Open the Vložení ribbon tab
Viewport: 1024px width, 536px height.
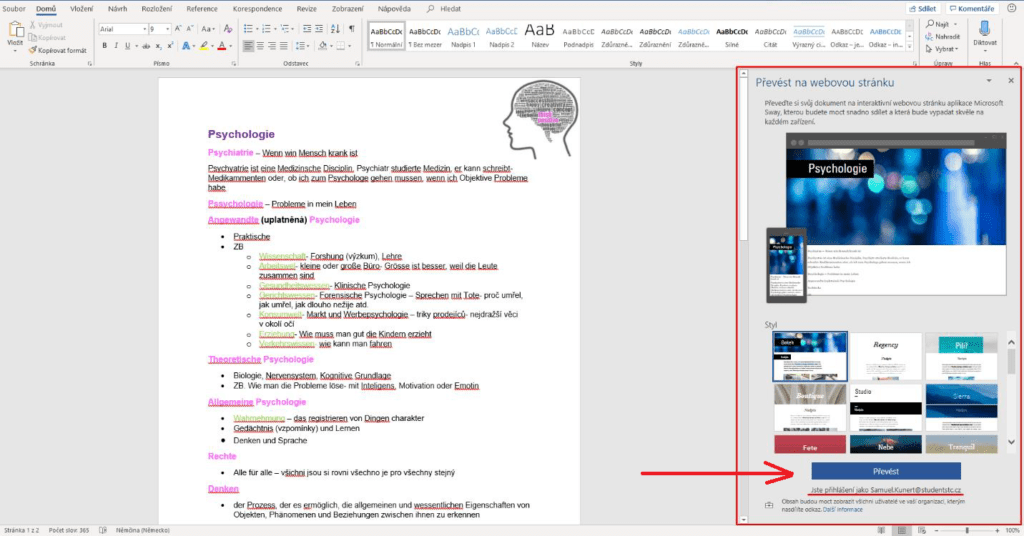(x=82, y=8)
